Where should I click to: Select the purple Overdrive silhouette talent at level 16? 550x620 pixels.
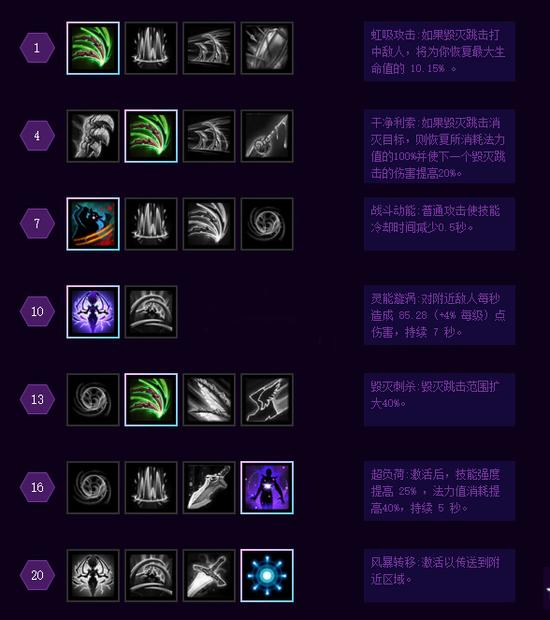pyautogui.click(x=267, y=488)
